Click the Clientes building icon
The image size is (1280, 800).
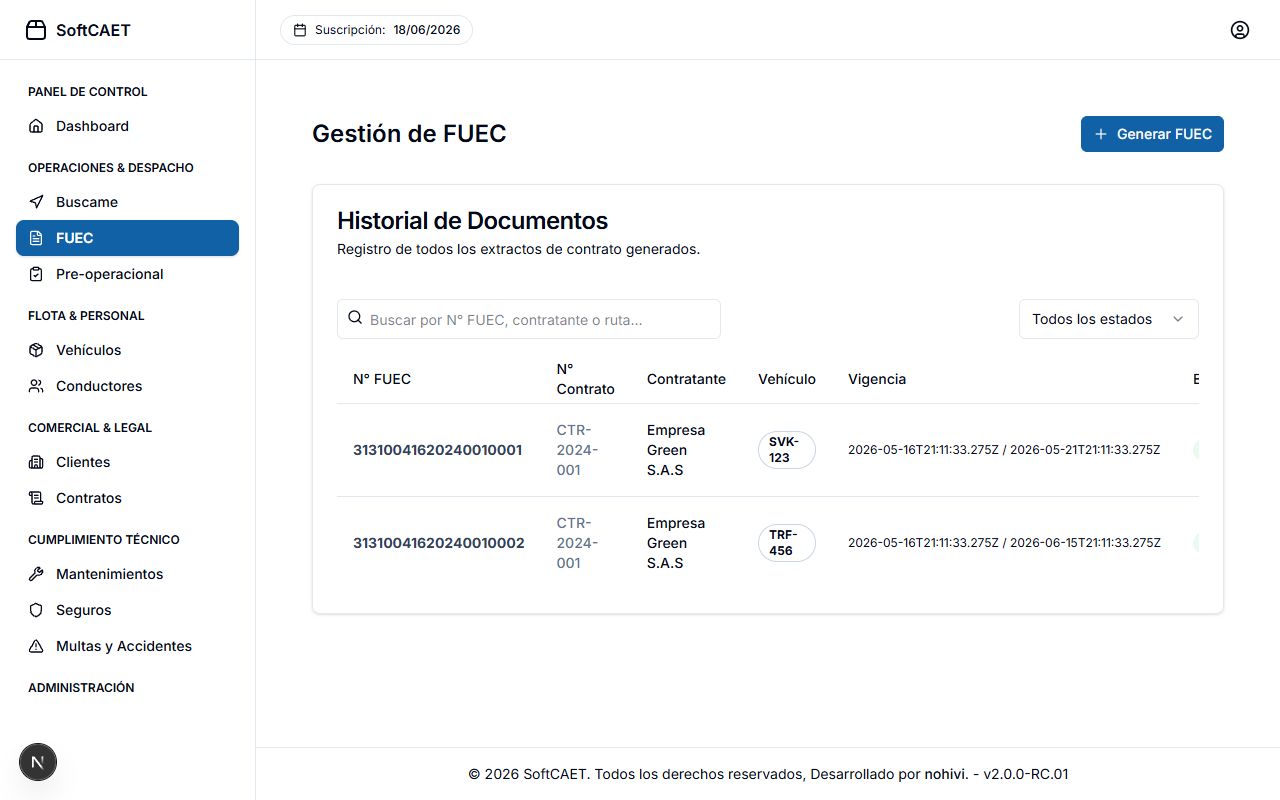click(36, 462)
